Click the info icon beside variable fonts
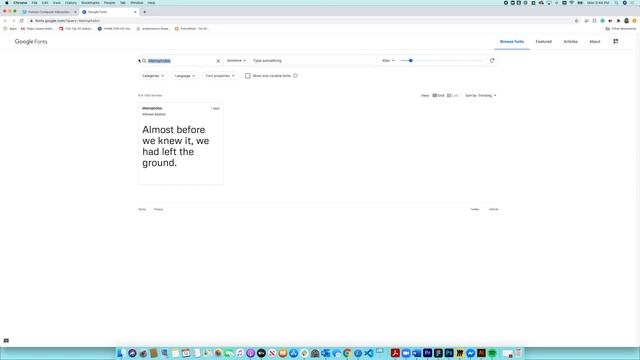640x360 pixels. click(295, 76)
